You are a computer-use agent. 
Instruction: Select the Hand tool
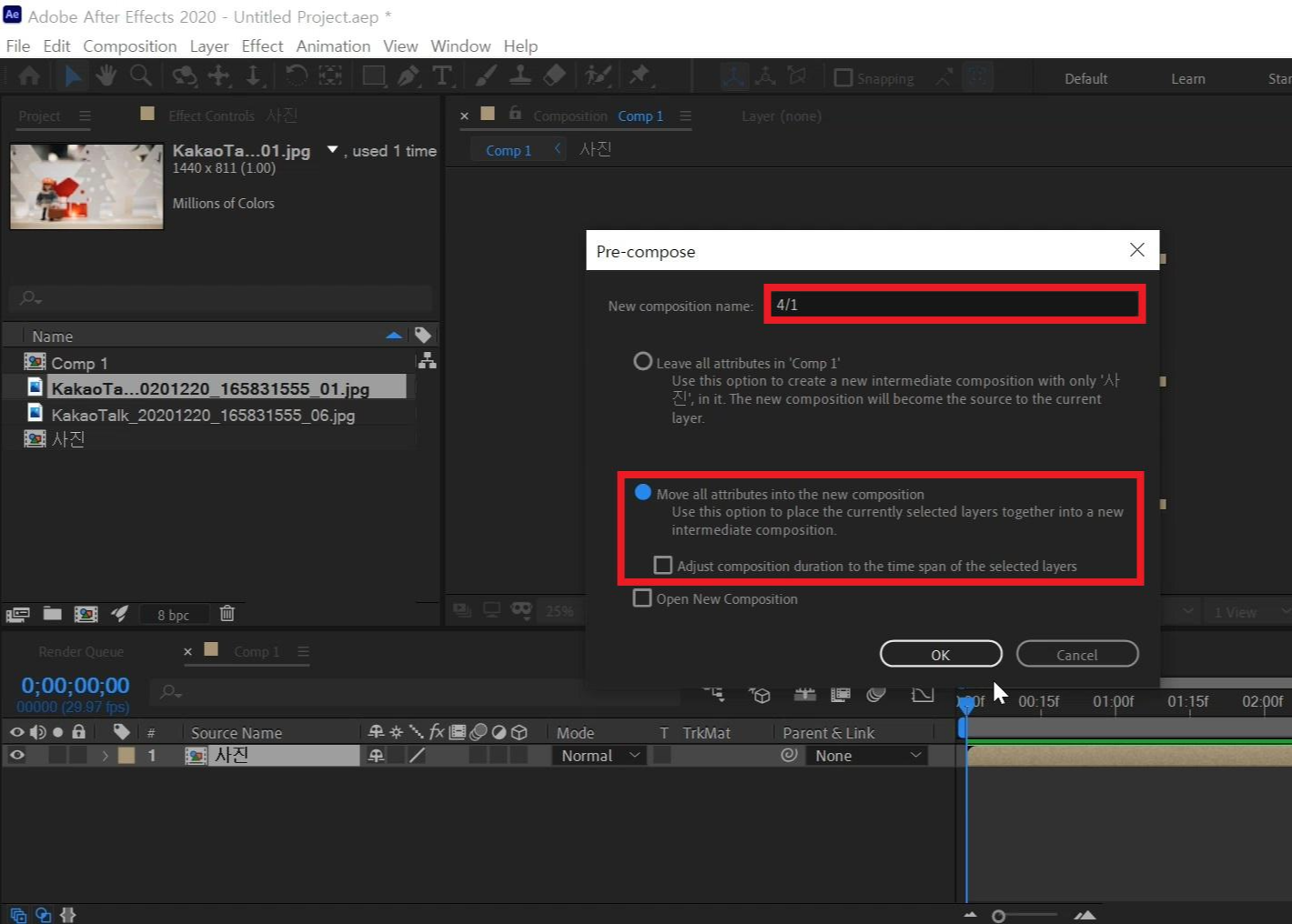[x=106, y=76]
